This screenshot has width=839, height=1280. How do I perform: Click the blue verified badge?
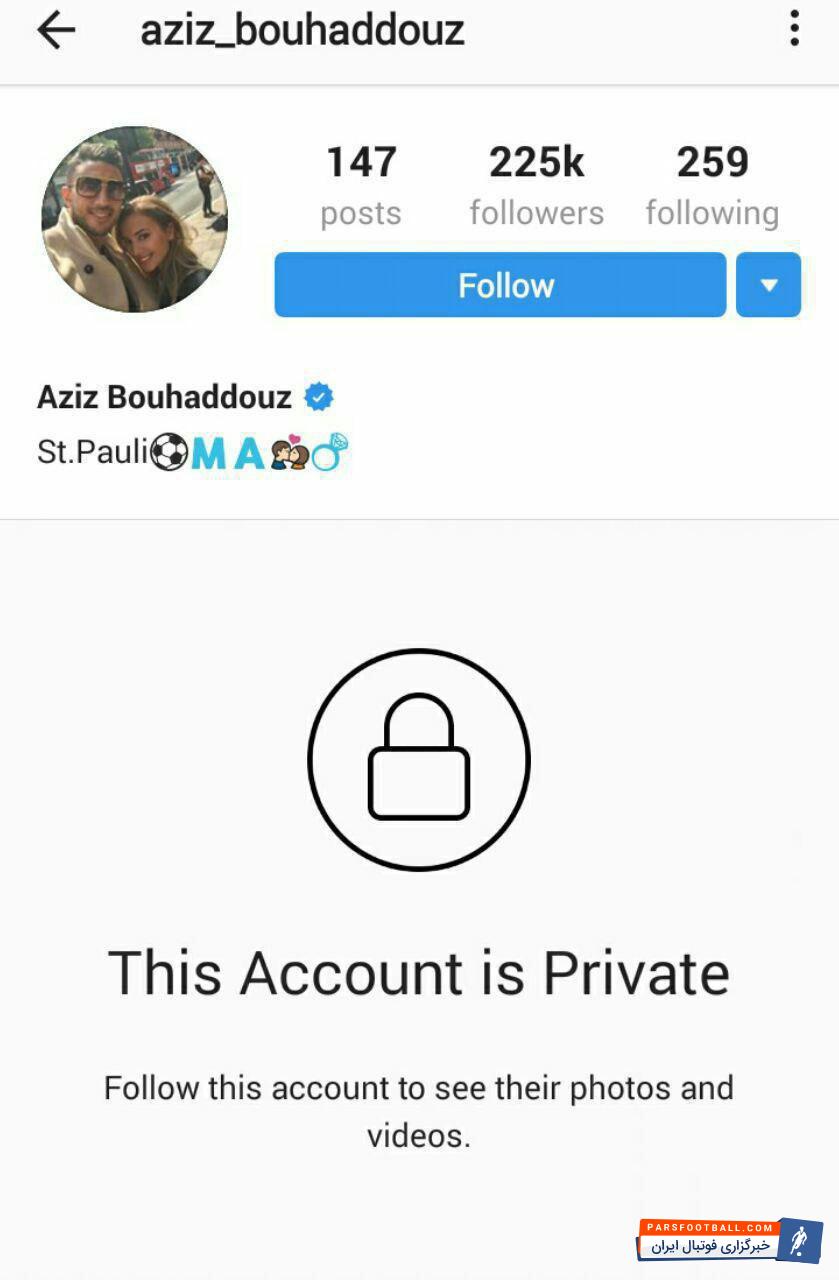point(319,397)
